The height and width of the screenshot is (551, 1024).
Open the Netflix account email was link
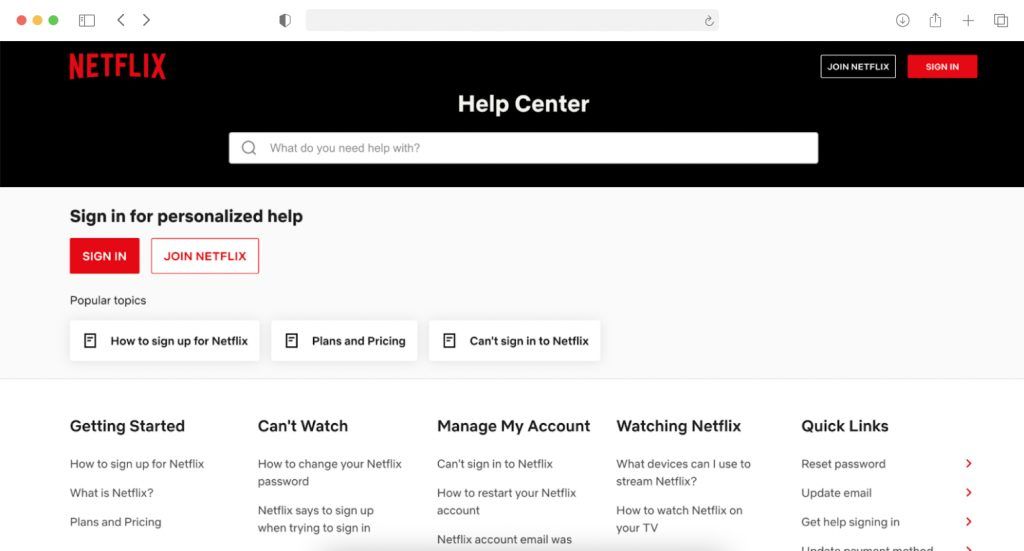click(504, 539)
